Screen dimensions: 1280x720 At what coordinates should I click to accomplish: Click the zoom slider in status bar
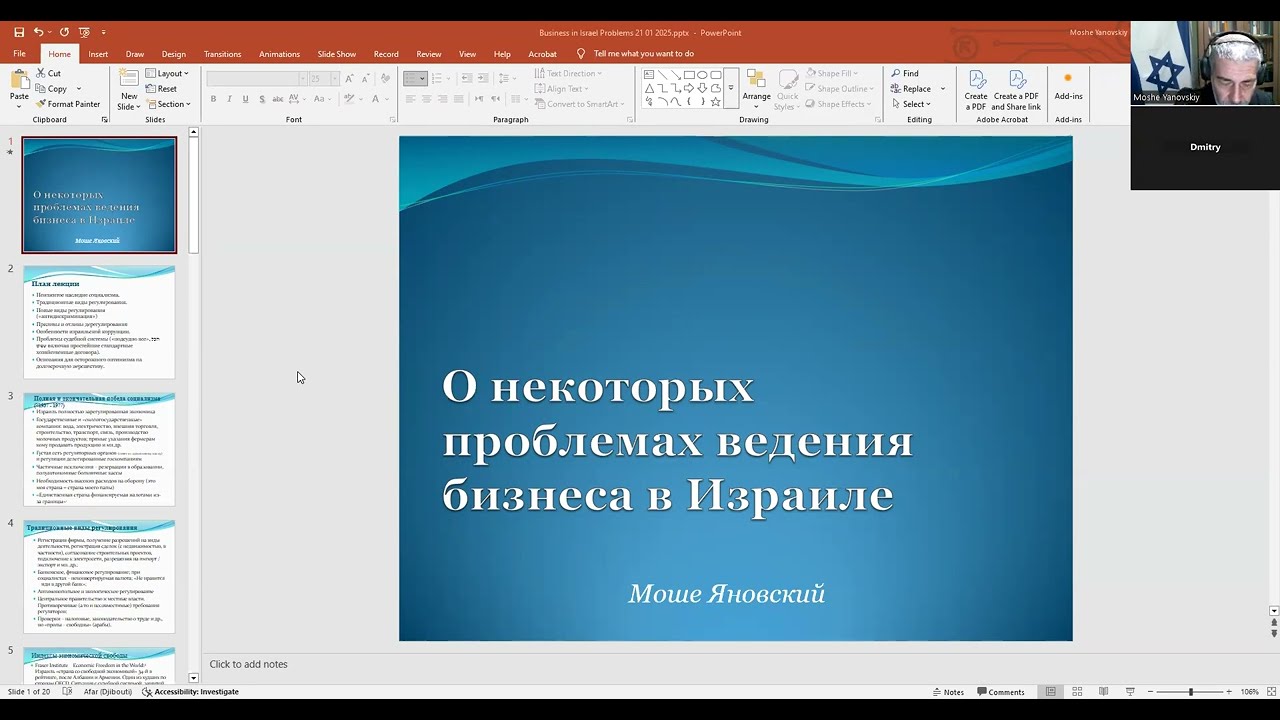[1190, 692]
